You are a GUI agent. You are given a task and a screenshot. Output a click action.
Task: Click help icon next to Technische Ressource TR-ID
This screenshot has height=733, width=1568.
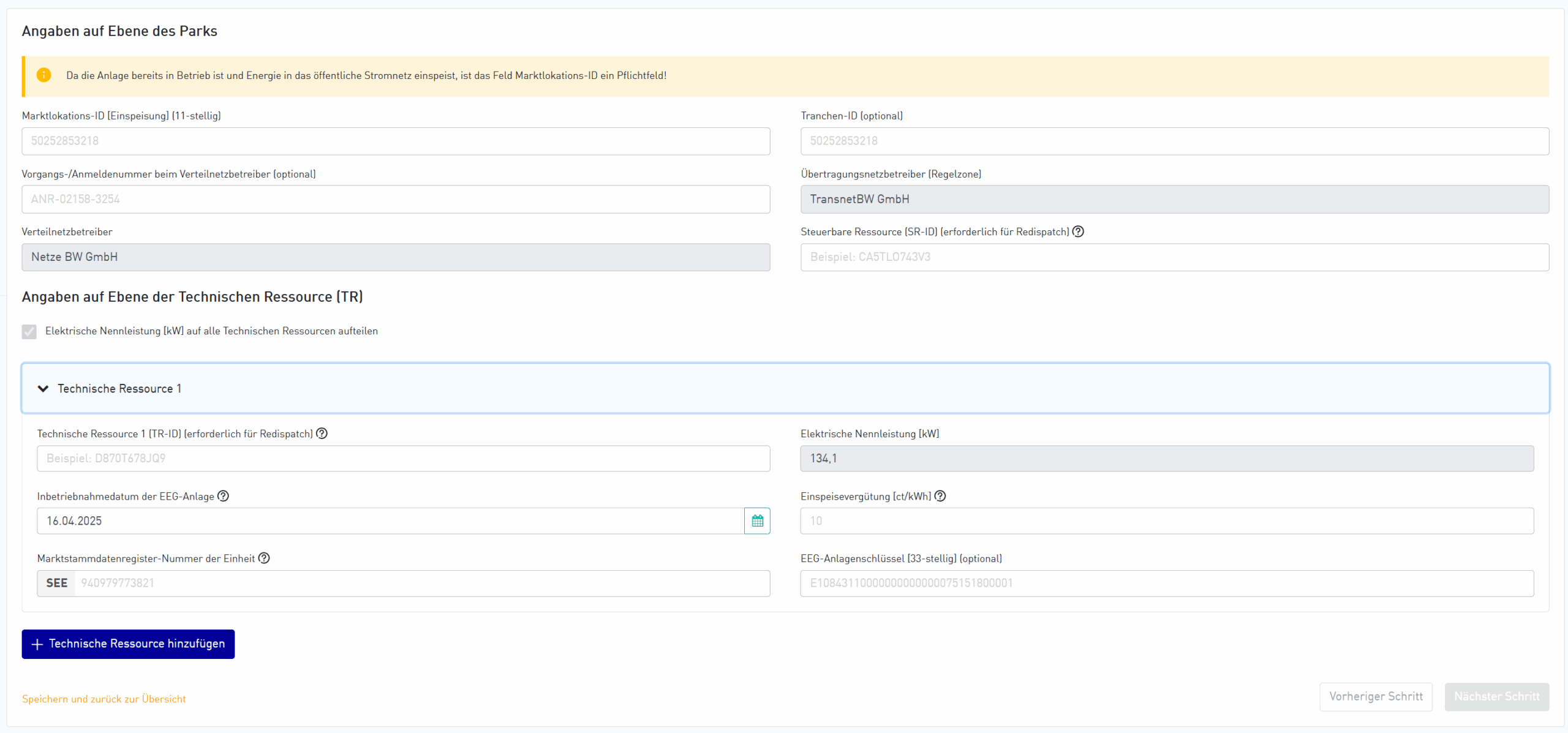322,434
